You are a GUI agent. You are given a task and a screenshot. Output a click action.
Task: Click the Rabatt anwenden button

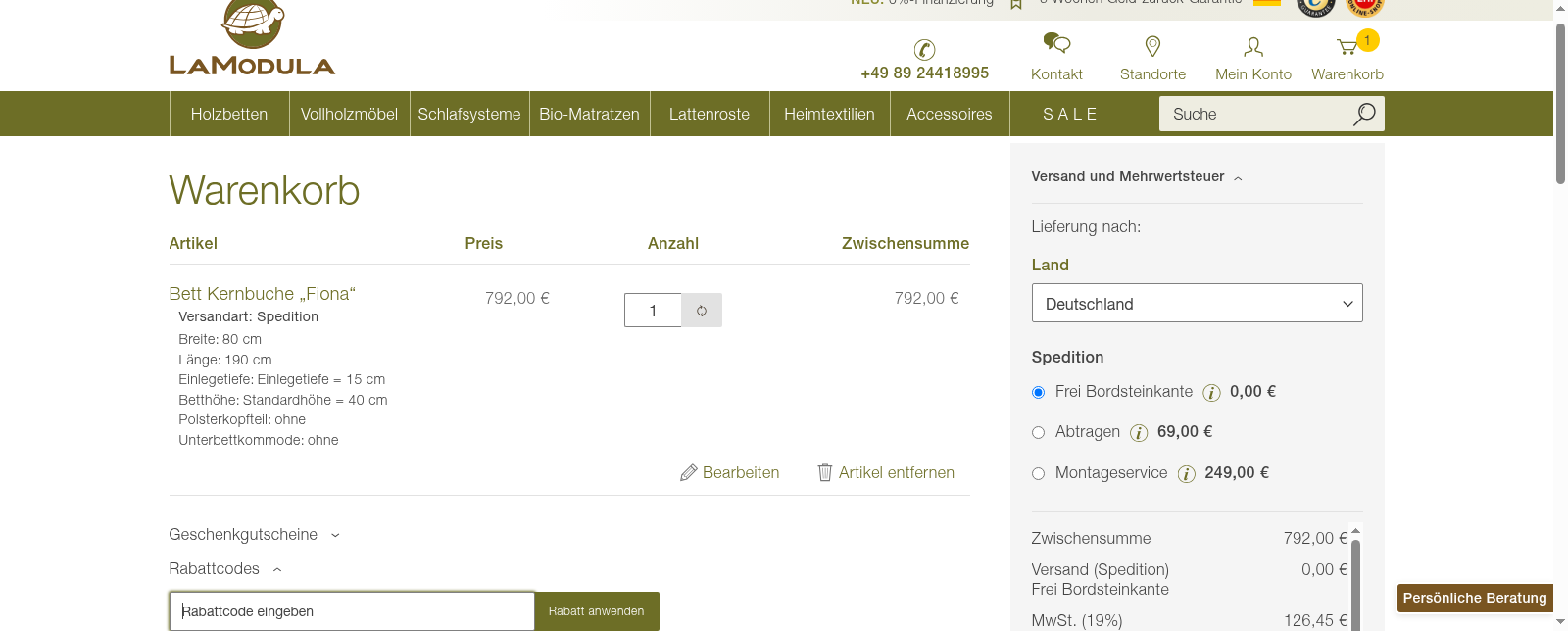pyautogui.click(x=597, y=611)
